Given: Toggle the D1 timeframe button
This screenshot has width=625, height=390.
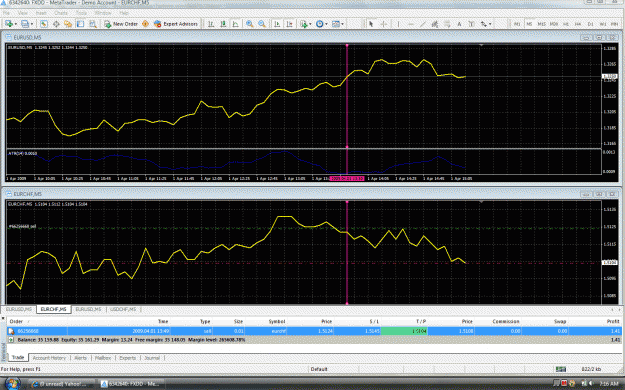Looking at the screenshot, I should 590,24.
